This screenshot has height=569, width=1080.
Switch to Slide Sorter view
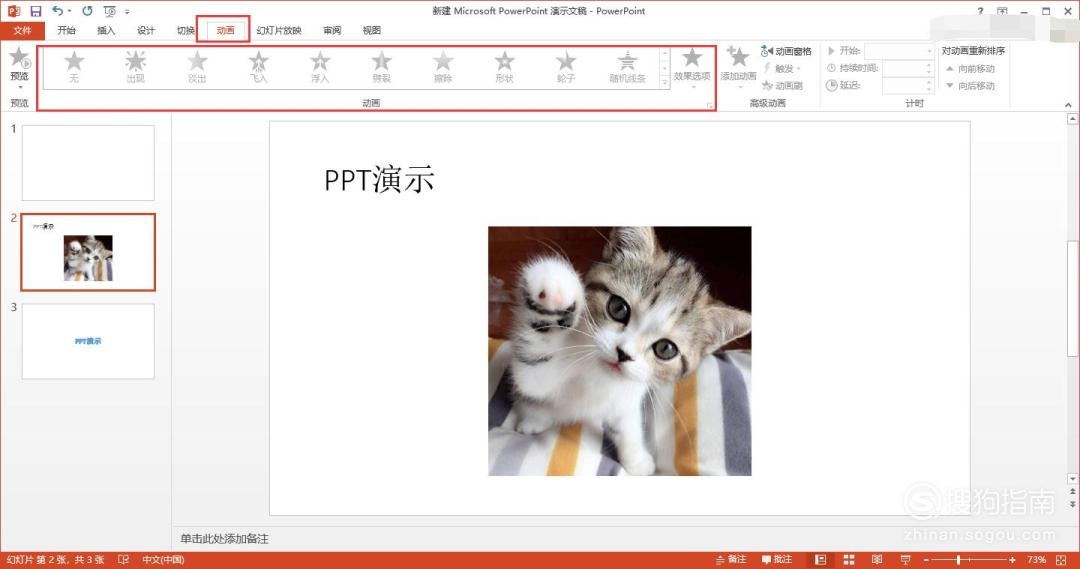[849, 560]
